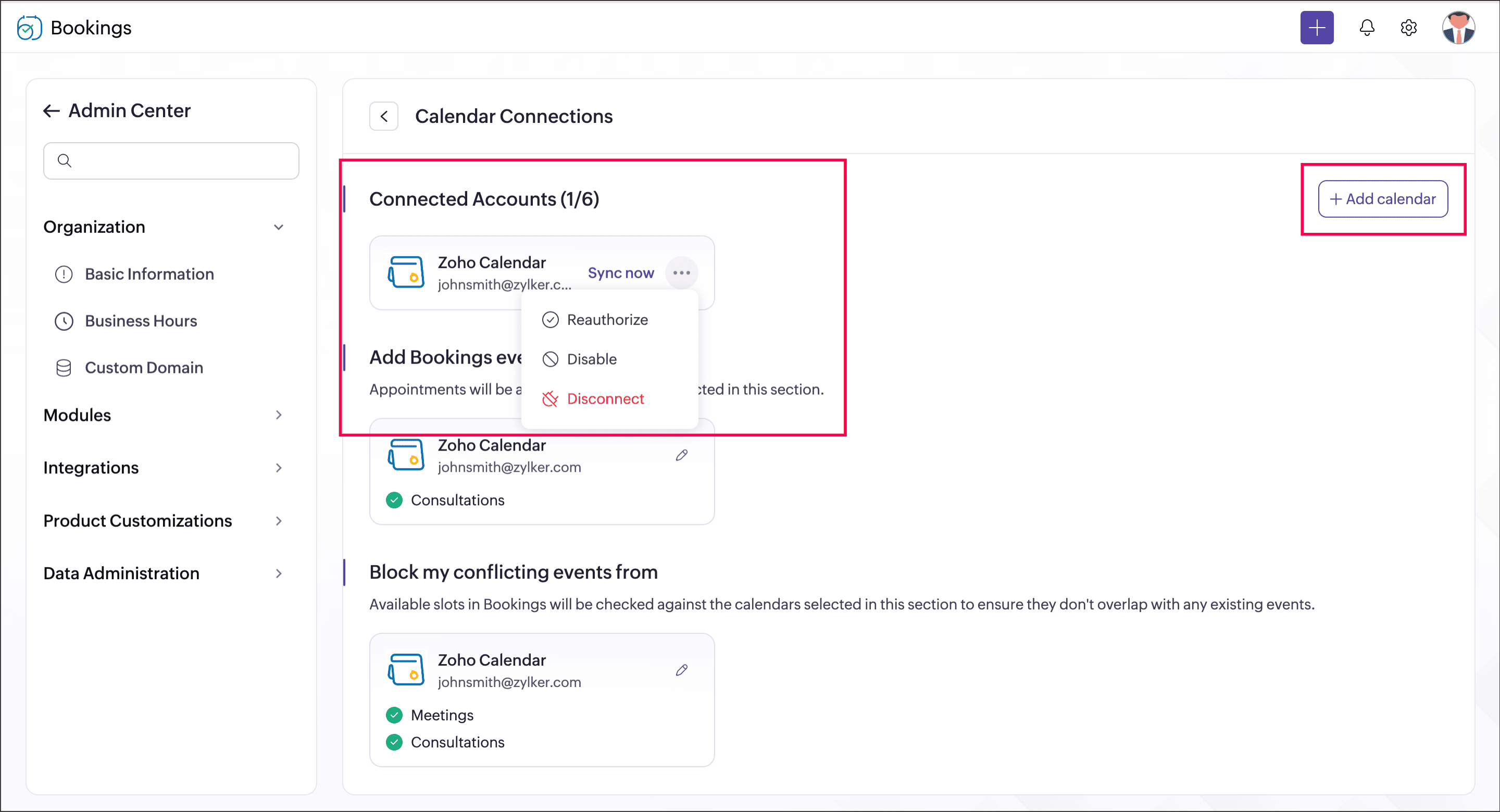Click the Reauthorize checkmark icon
This screenshot has height=812, width=1500.
pyautogui.click(x=551, y=320)
